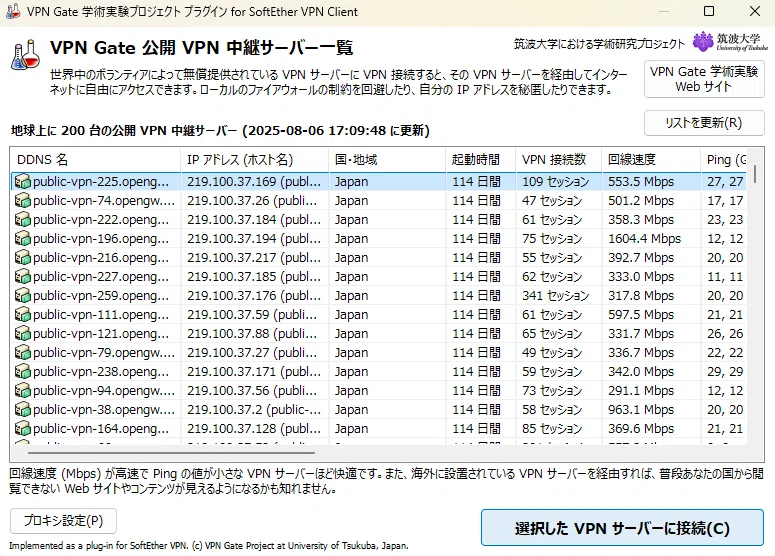Click server icon for public-vpn-111
775x556 pixels.
coord(23,315)
